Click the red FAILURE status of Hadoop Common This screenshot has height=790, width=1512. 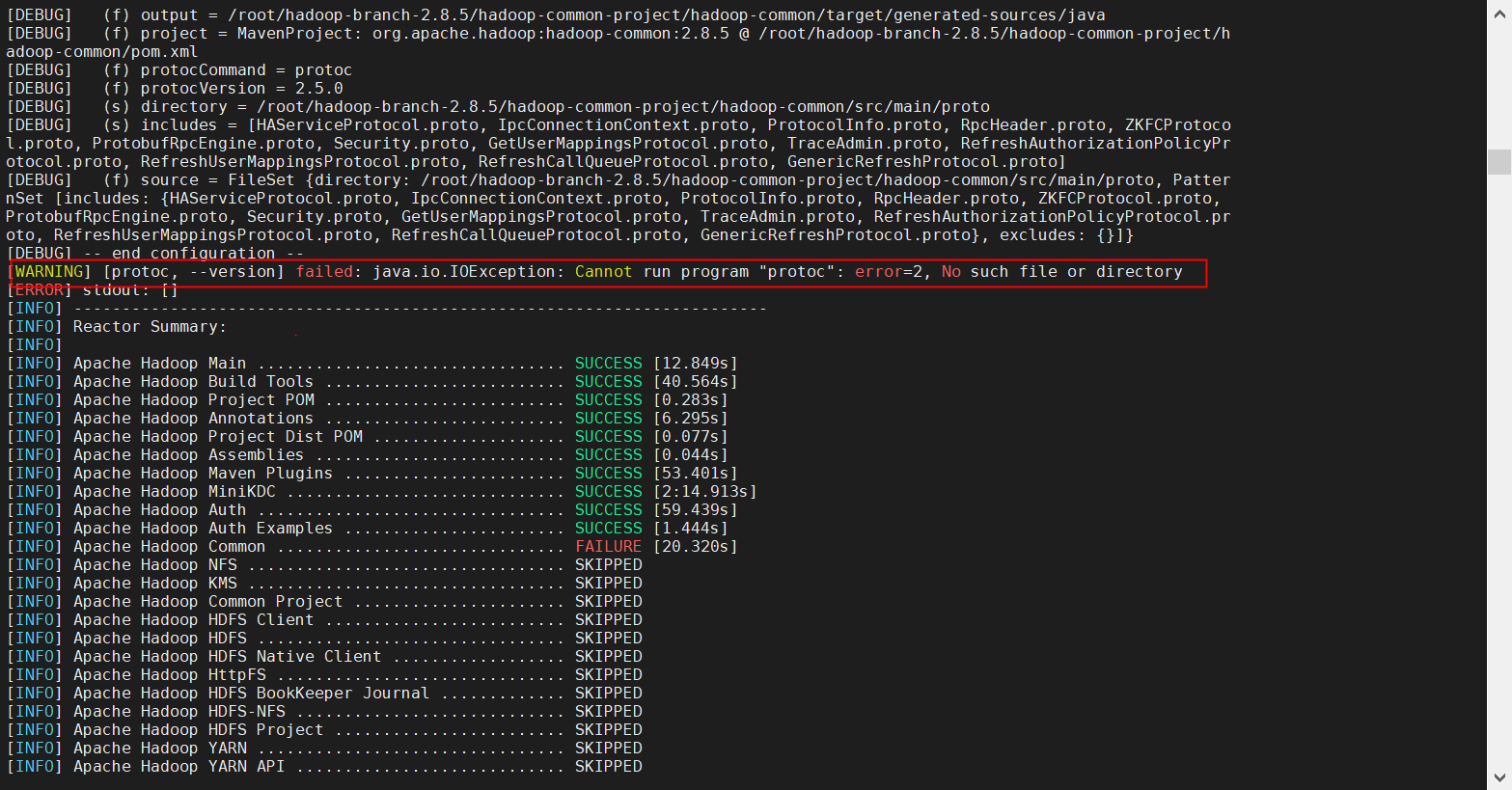608,547
